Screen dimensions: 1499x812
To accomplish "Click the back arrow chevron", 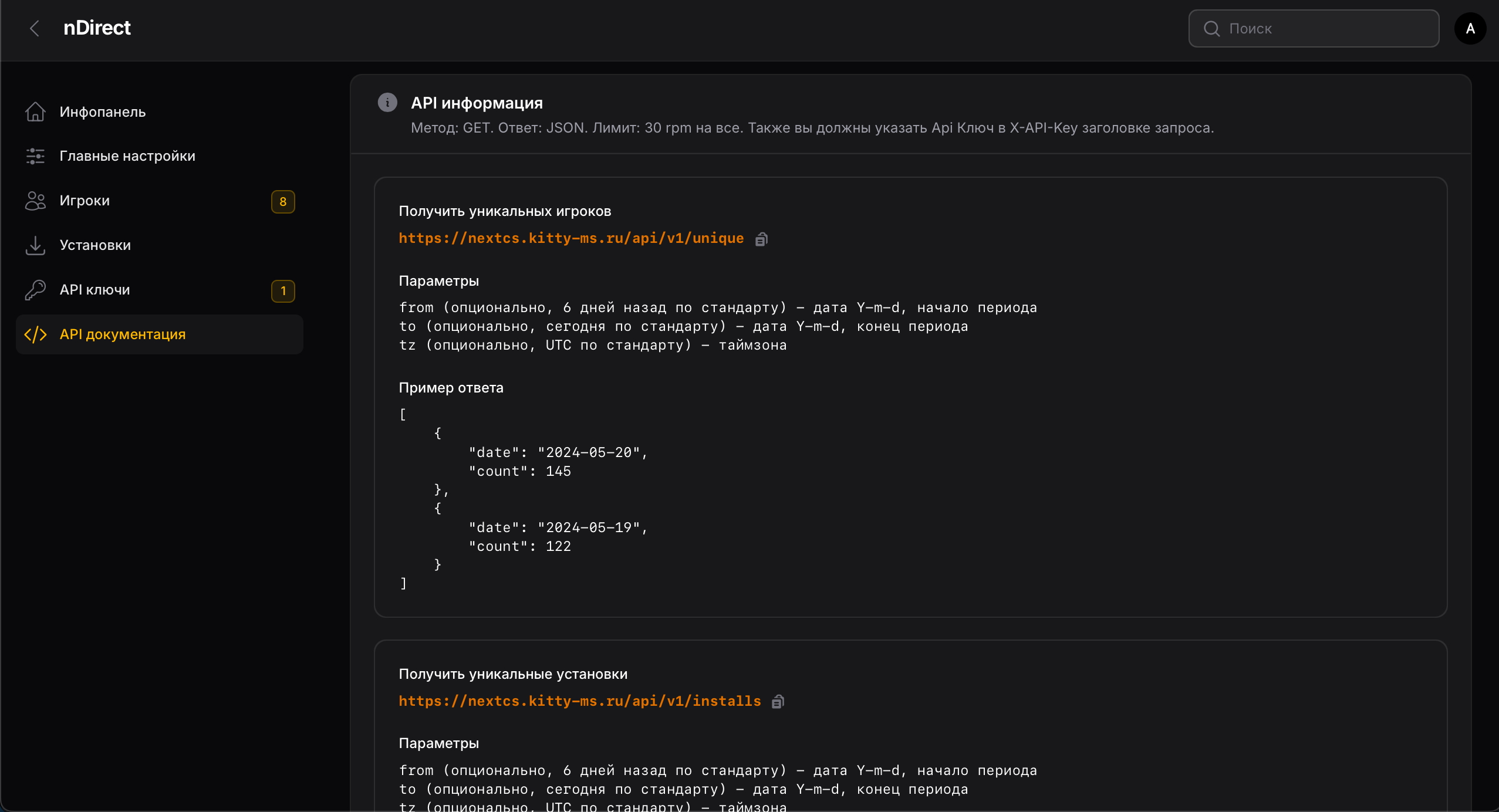I will (x=35, y=28).
